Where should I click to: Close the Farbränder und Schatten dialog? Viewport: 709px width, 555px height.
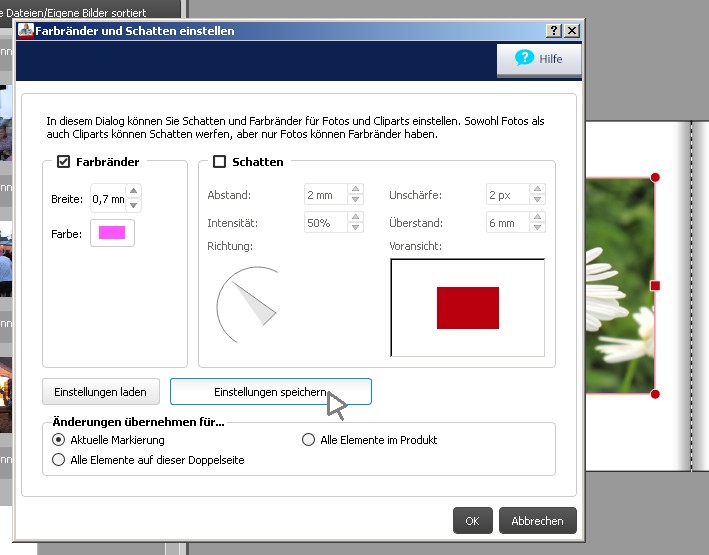pos(572,30)
